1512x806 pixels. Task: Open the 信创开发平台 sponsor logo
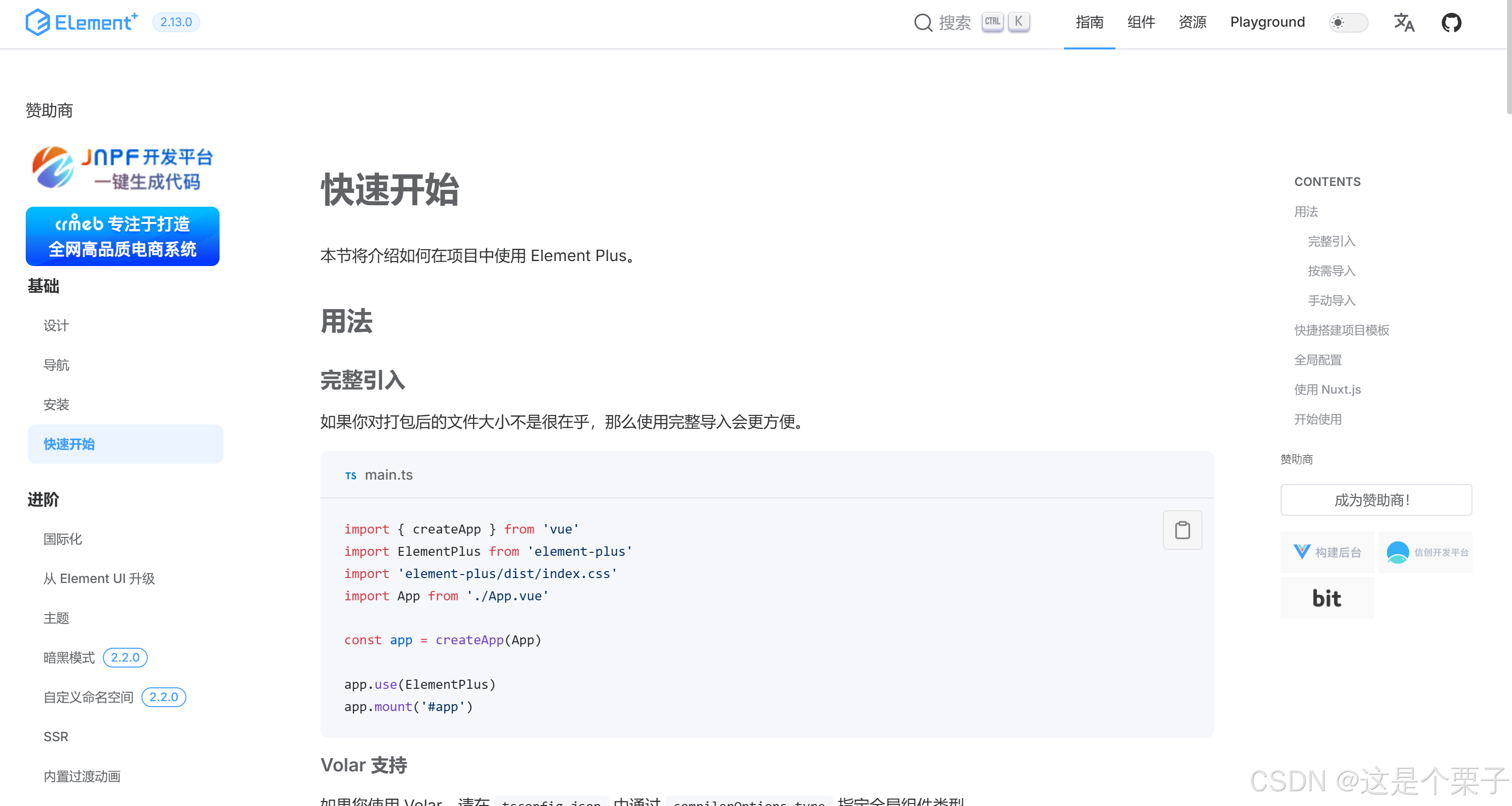(1425, 552)
